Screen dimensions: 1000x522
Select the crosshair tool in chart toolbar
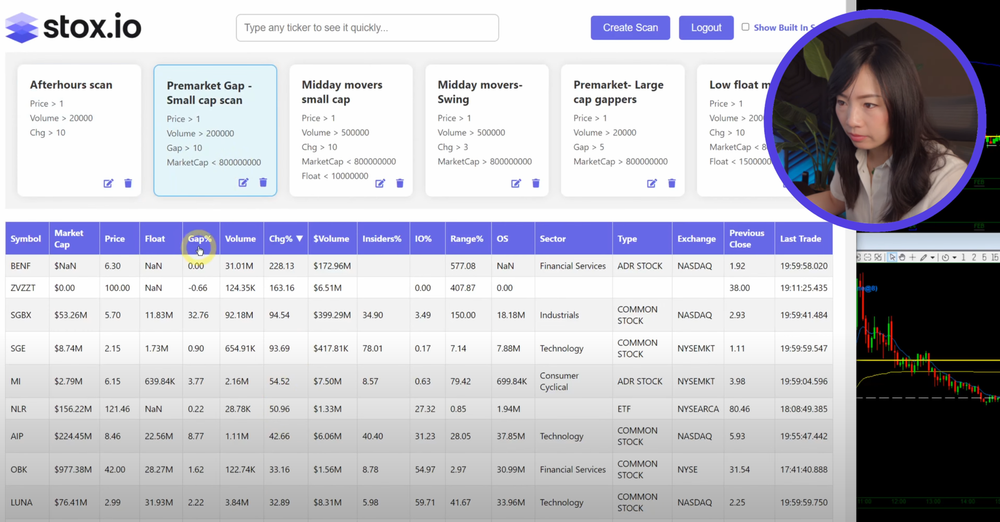click(x=913, y=257)
